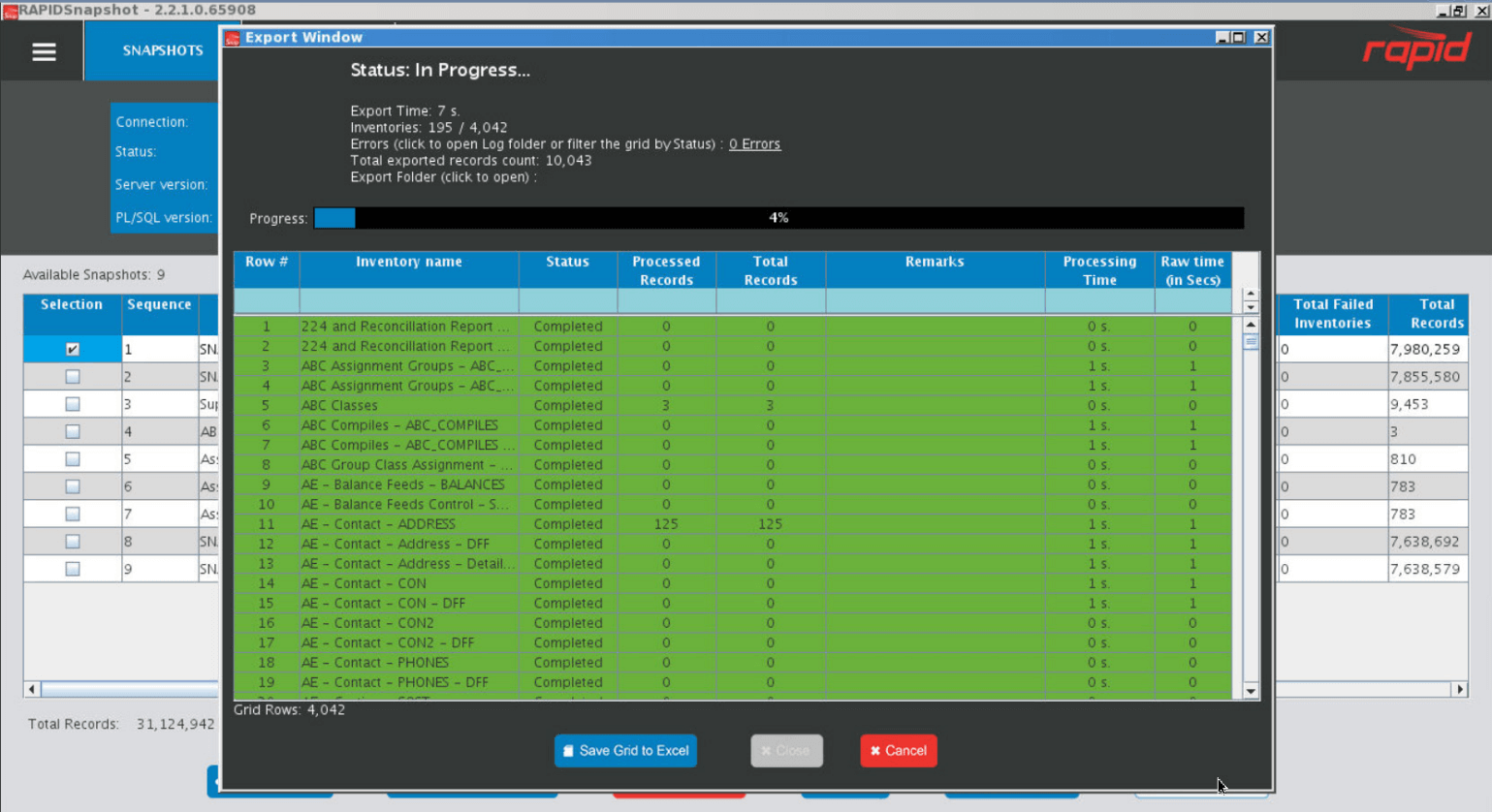Check the box for snapshot sequence 9

point(73,569)
